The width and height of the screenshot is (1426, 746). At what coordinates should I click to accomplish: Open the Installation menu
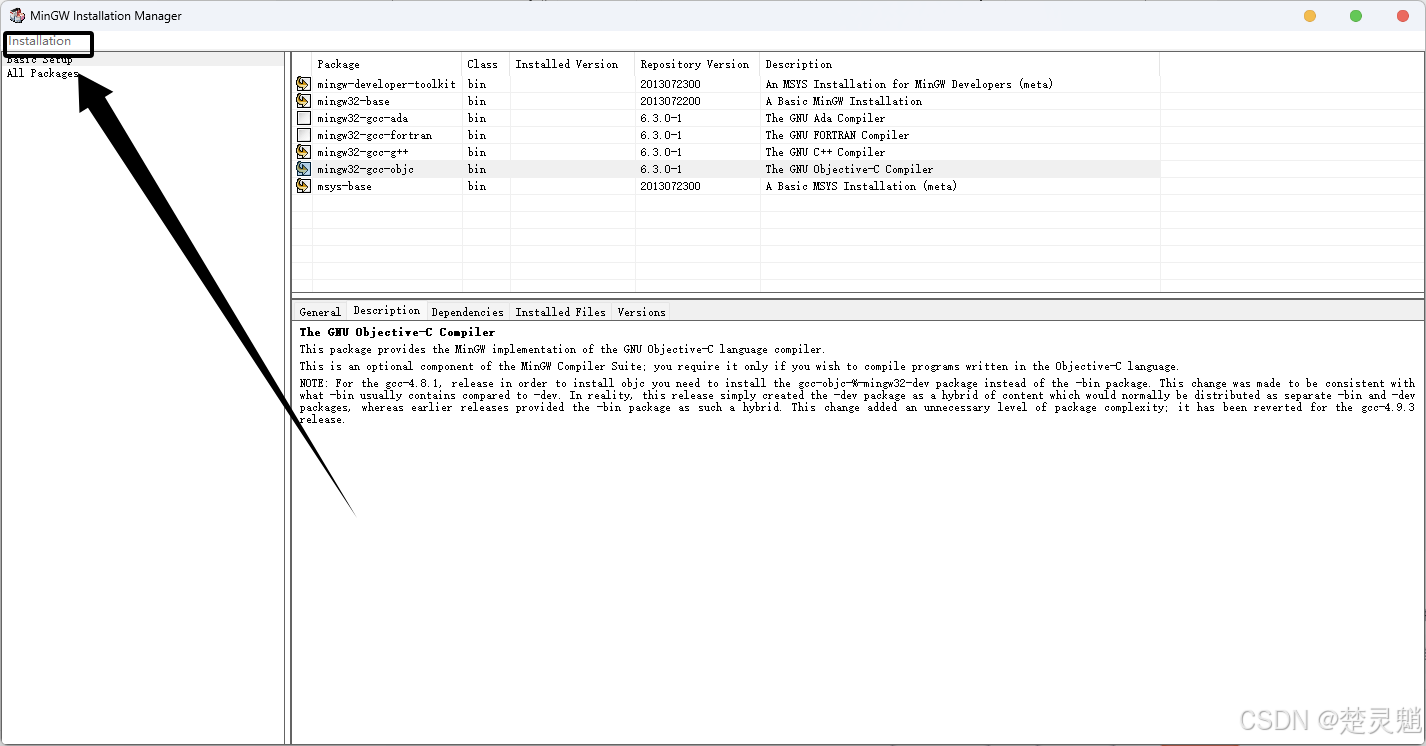[x=40, y=41]
